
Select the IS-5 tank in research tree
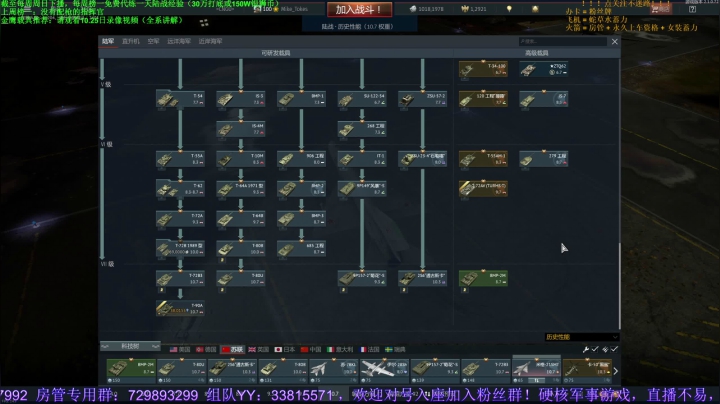[x=241, y=99]
